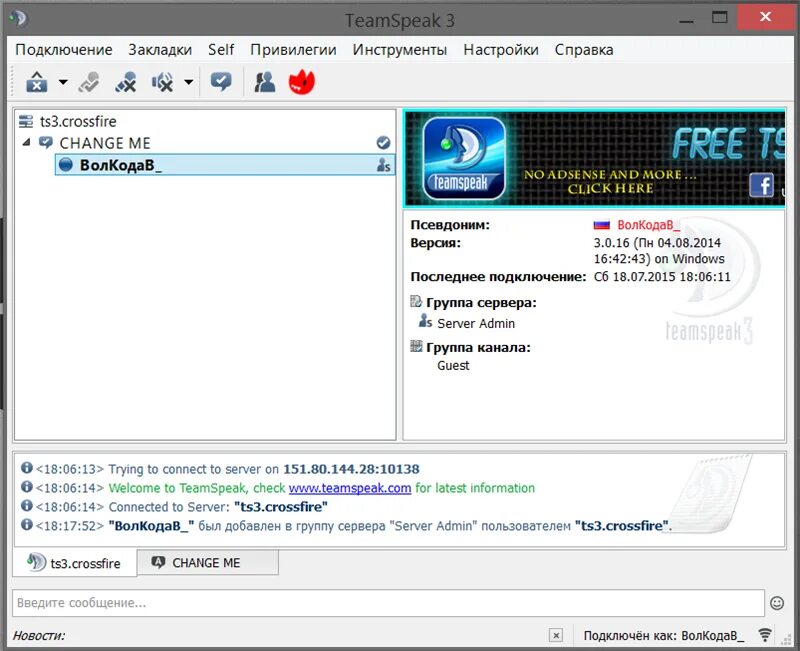Click the TeamSpeak logo in the banner
This screenshot has height=651, width=800.
click(x=464, y=158)
